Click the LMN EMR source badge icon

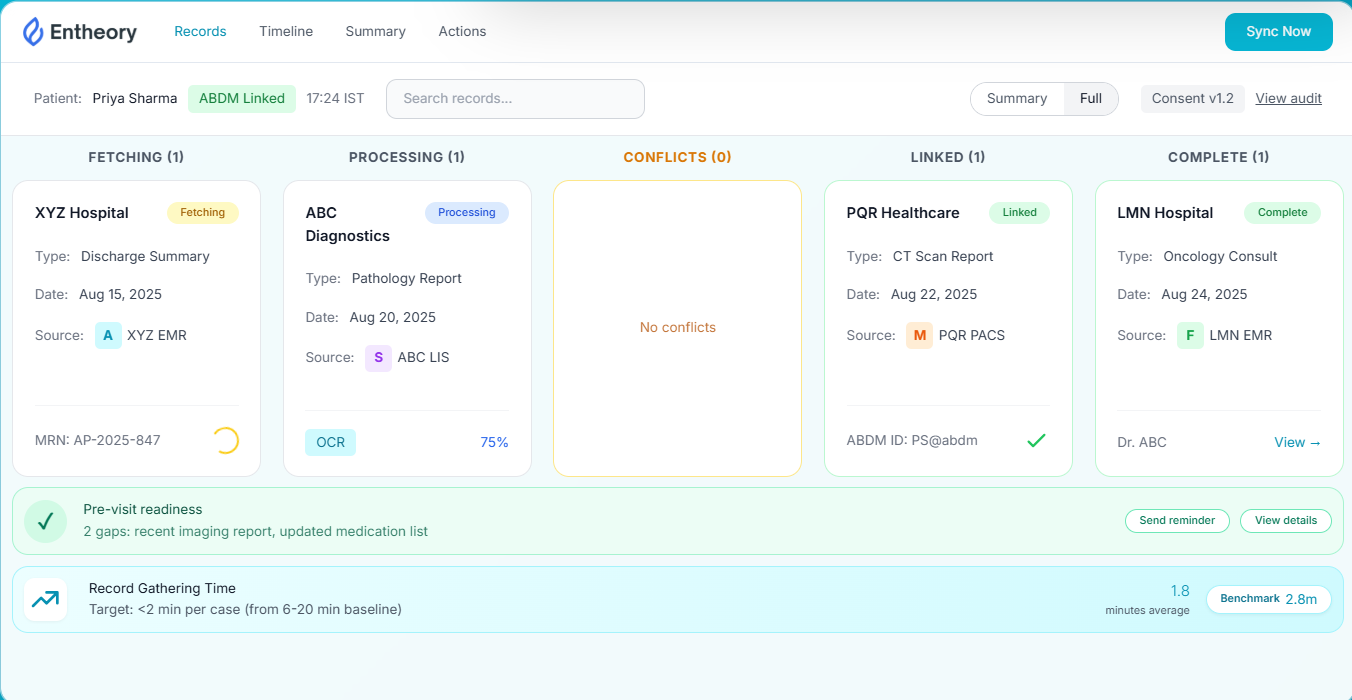pos(1190,335)
